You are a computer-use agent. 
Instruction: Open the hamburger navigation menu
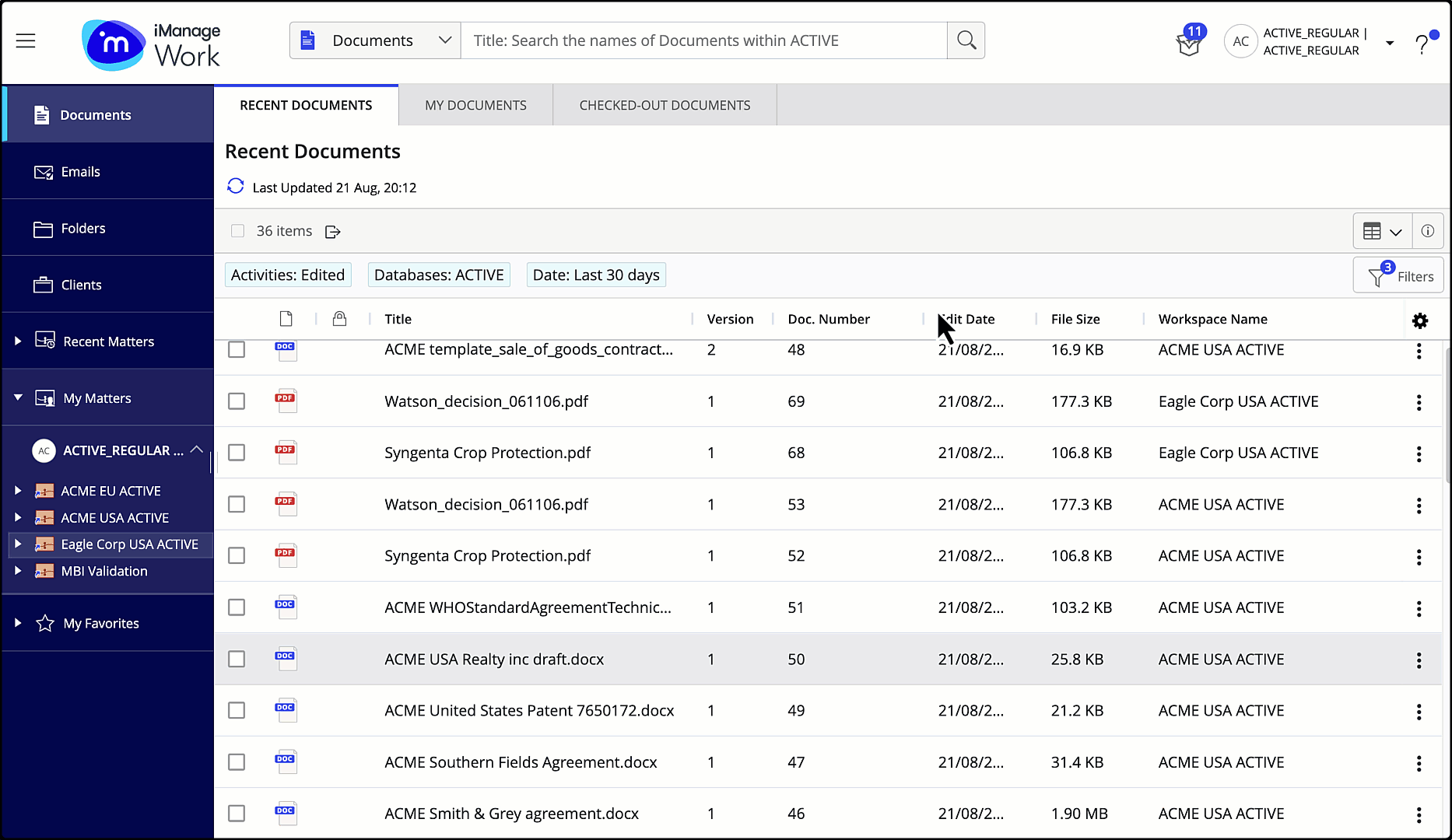pos(26,40)
